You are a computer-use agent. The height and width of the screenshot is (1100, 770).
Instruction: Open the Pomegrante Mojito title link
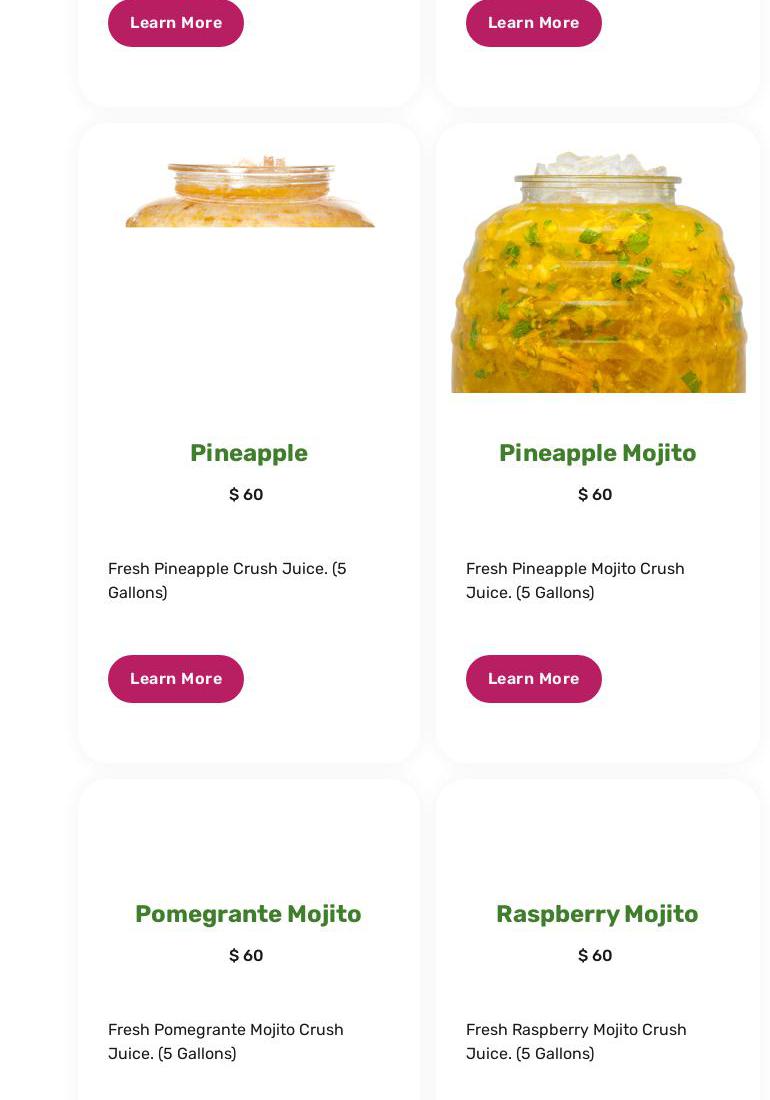click(248, 914)
